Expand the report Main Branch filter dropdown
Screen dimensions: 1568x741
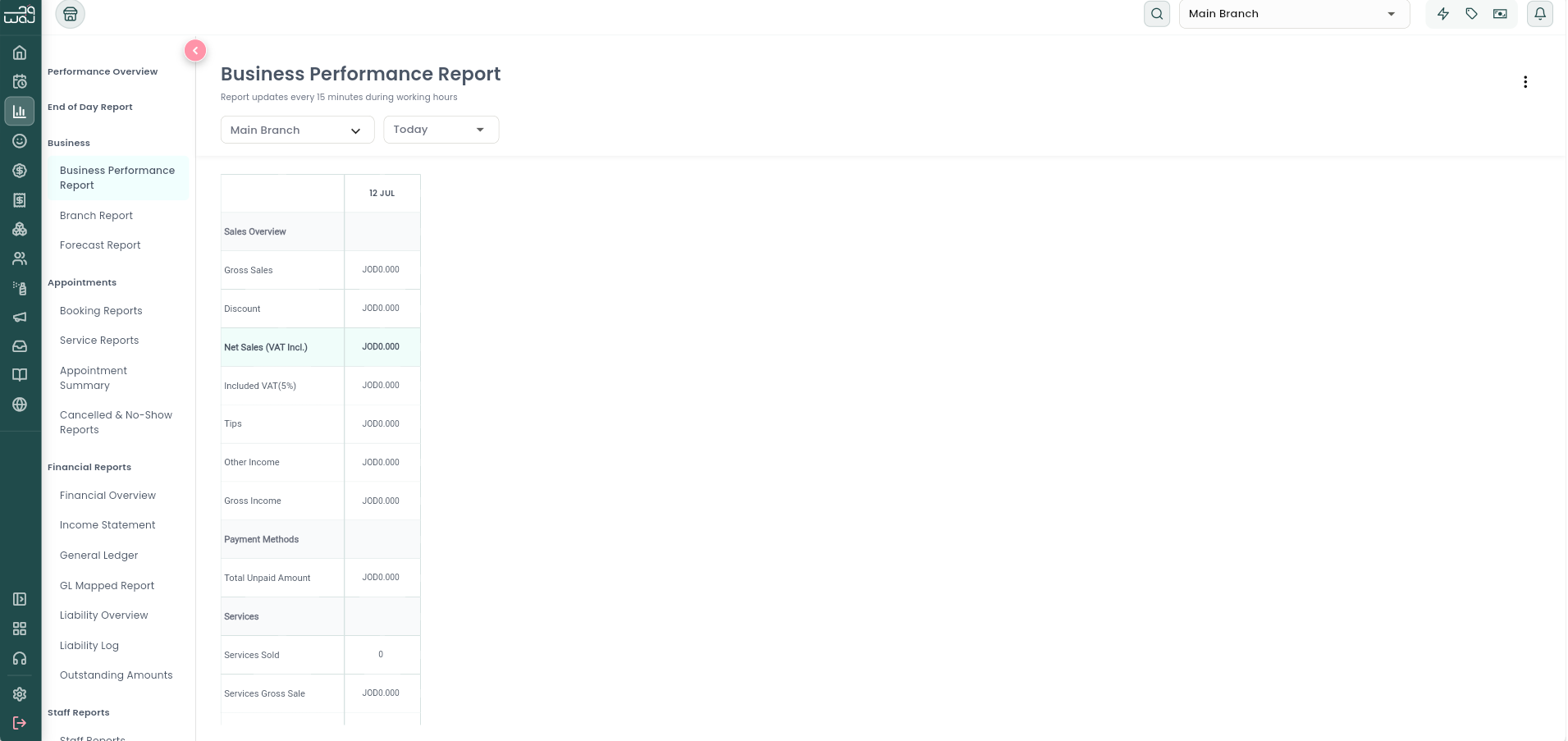297,130
